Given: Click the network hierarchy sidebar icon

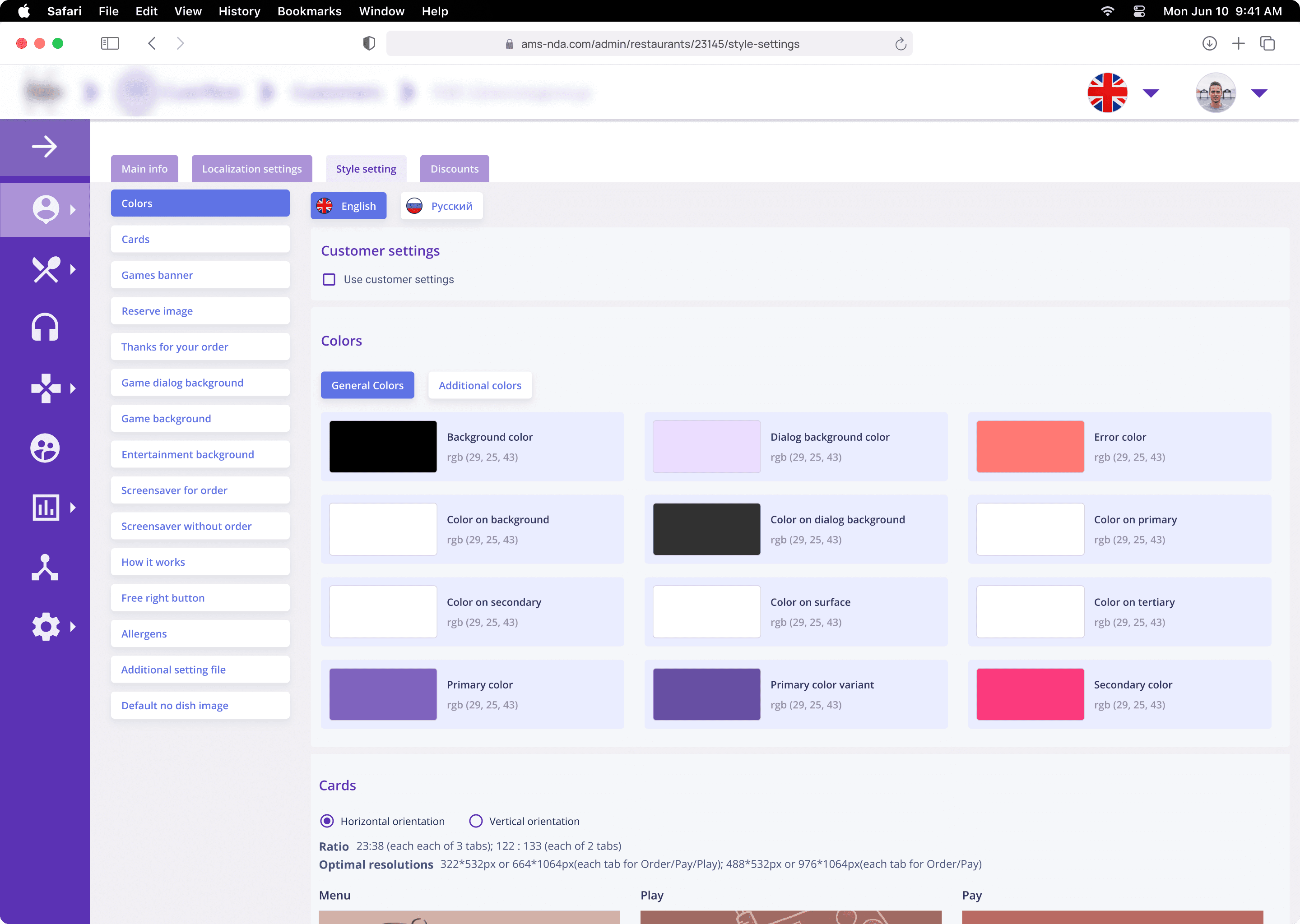Looking at the screenshot, I should click(45, 567).
